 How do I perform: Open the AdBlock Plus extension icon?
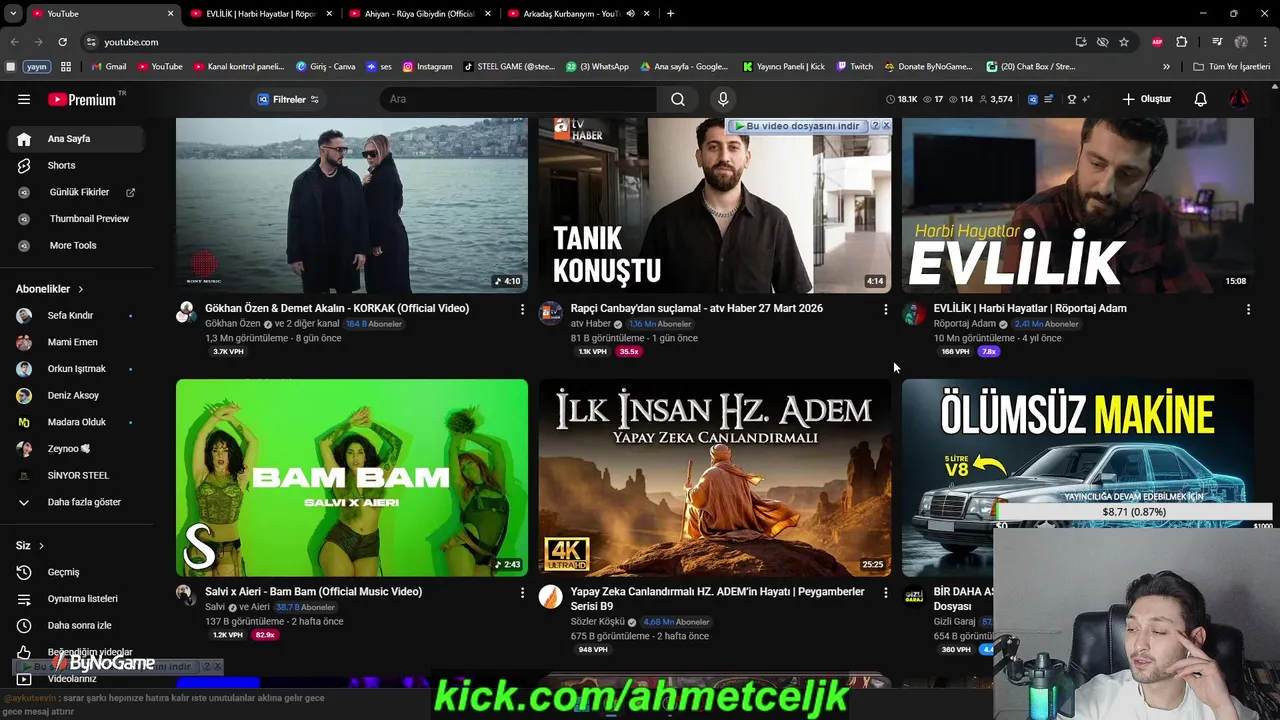click(1158, 42)
